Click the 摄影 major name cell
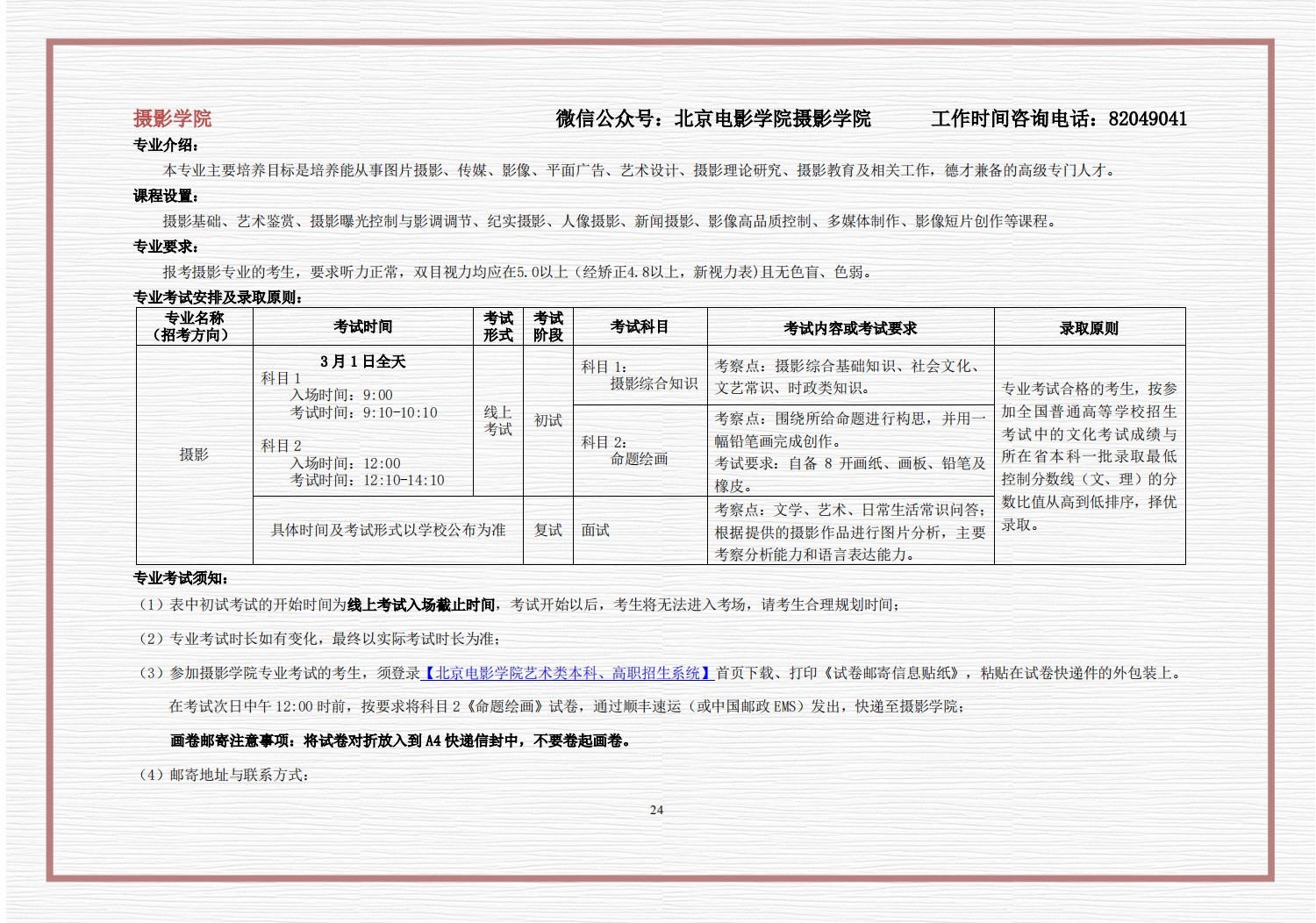The width and height of the screenshot is (1316, 923). (x=194, y=454)
